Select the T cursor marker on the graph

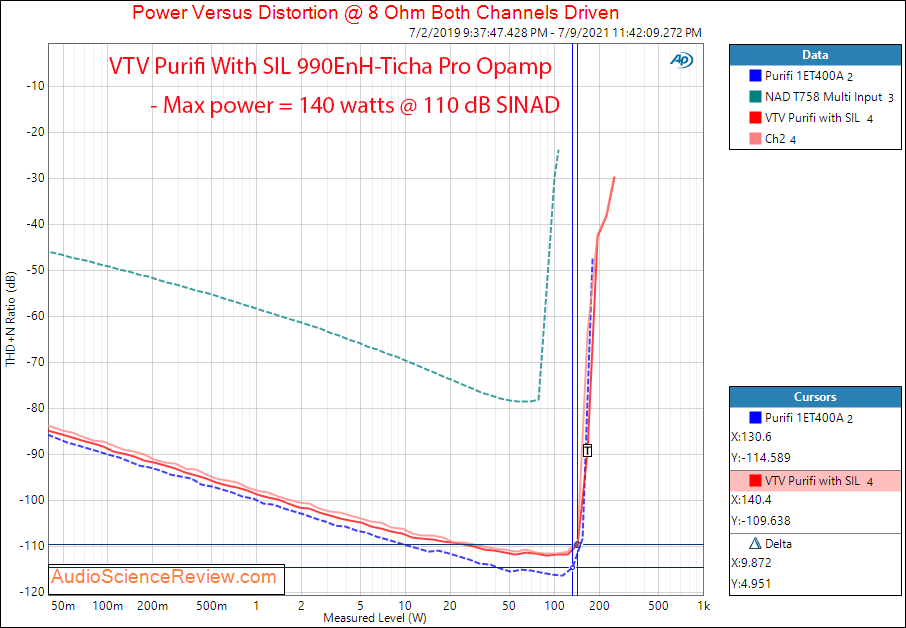point(588,451)
